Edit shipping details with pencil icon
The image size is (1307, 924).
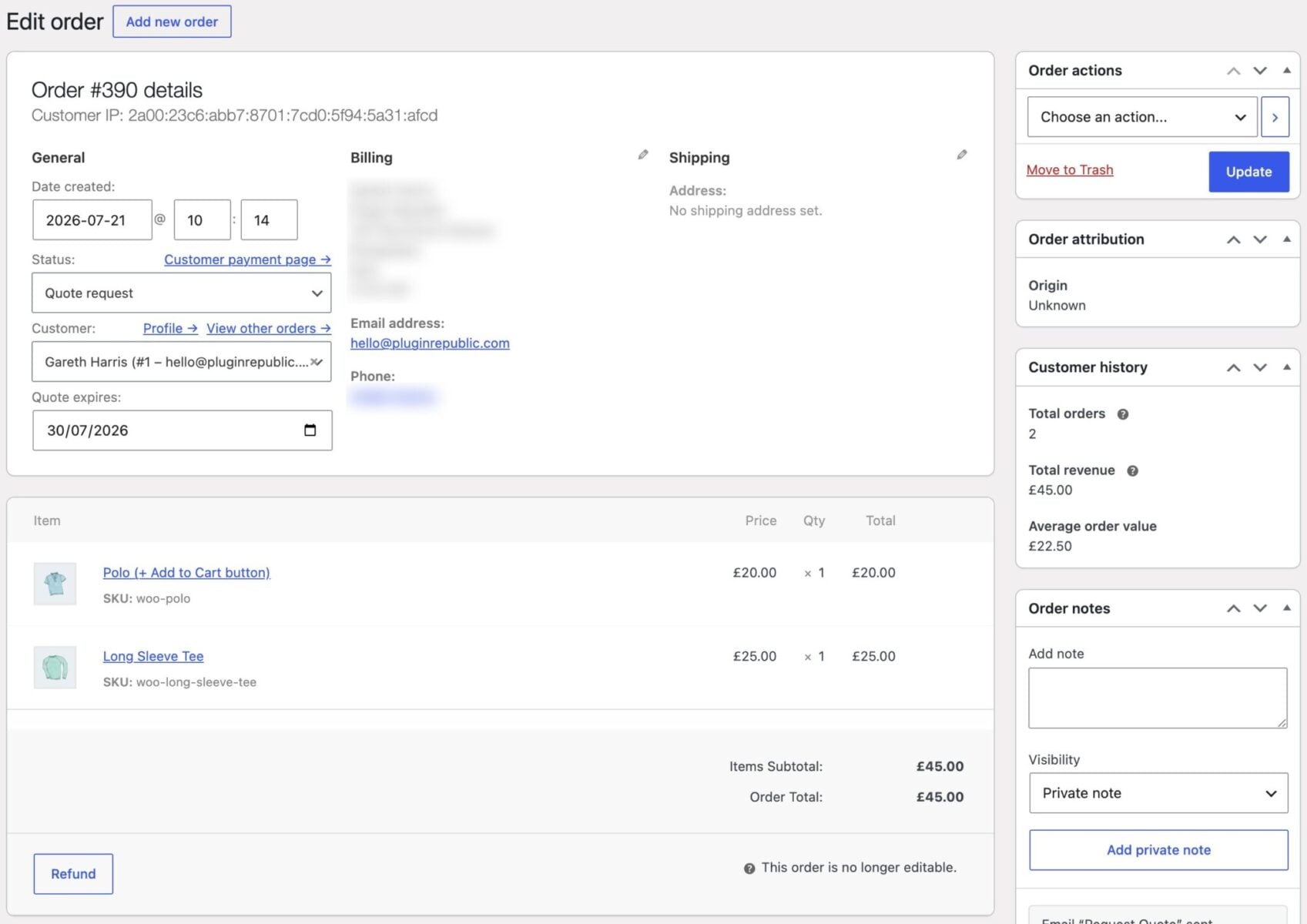pos(962,155)
